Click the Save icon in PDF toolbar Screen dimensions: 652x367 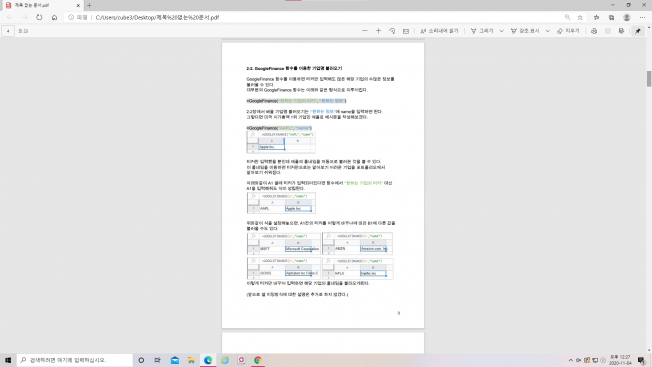[x=608, y=31]
